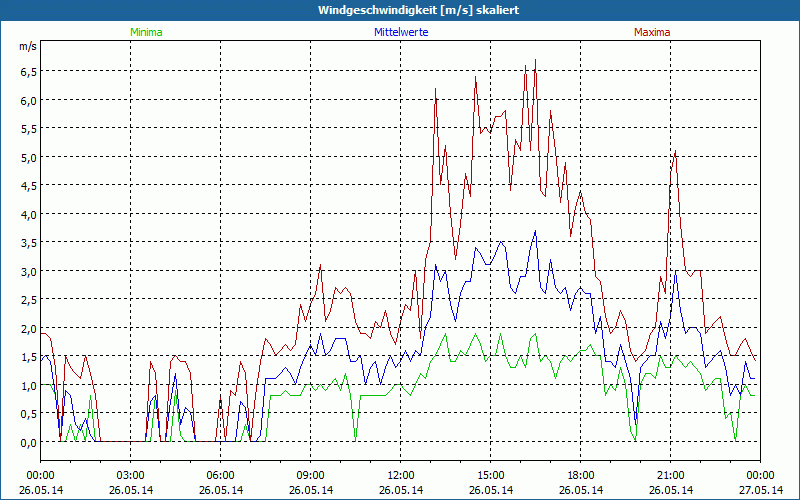Click the red Maxima spike just after 21:00
This screenshot has height=500, width=800.
tap(676, 151)
